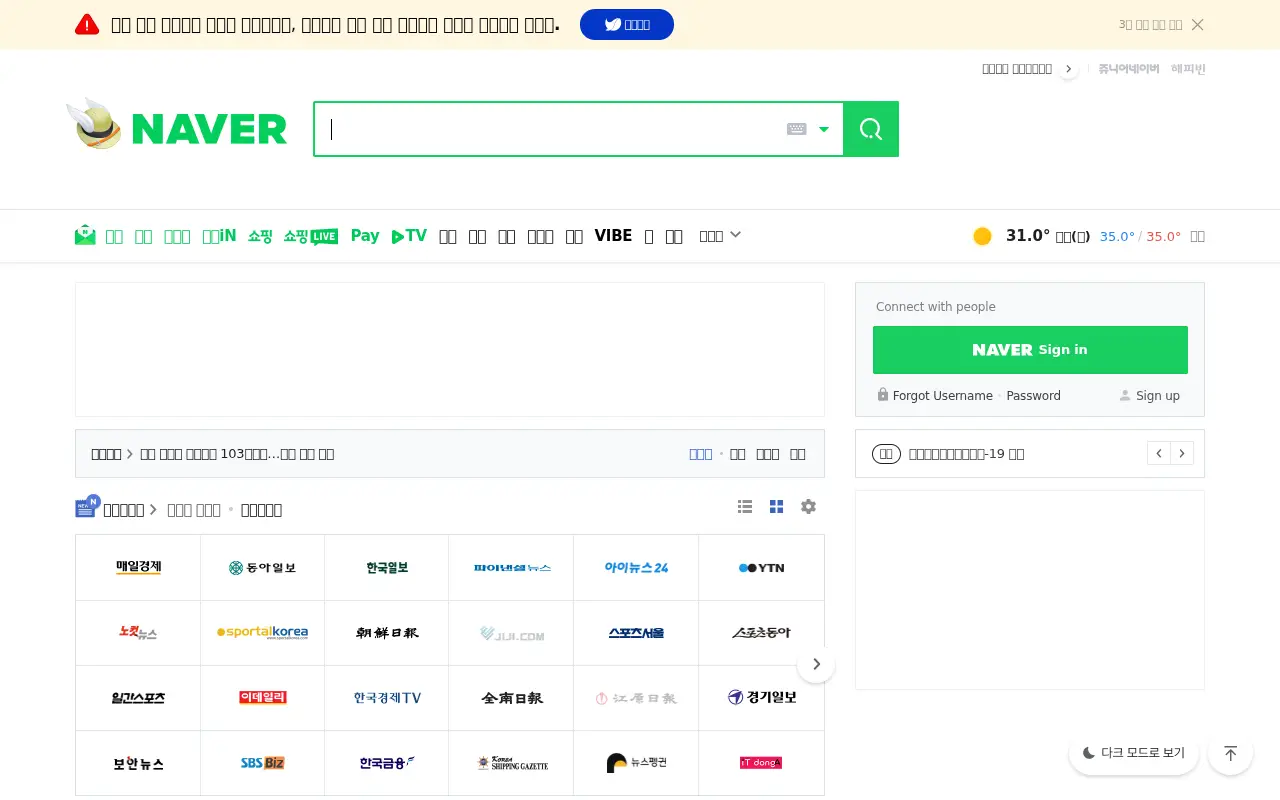Show the previous issue ticker item
Image resolution: width=1280 pixels, height=800 pixels.
pyautogui.click(x=1159, y=454)
